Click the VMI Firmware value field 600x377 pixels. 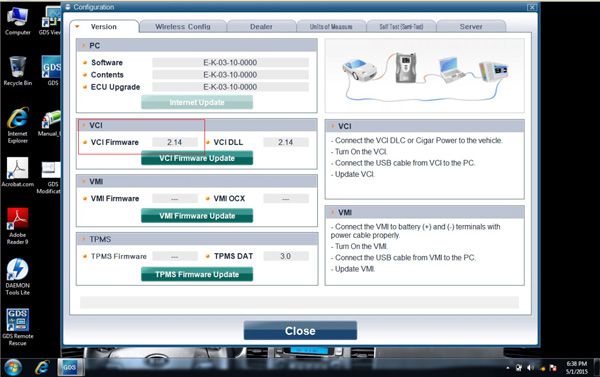click(174, 199)
